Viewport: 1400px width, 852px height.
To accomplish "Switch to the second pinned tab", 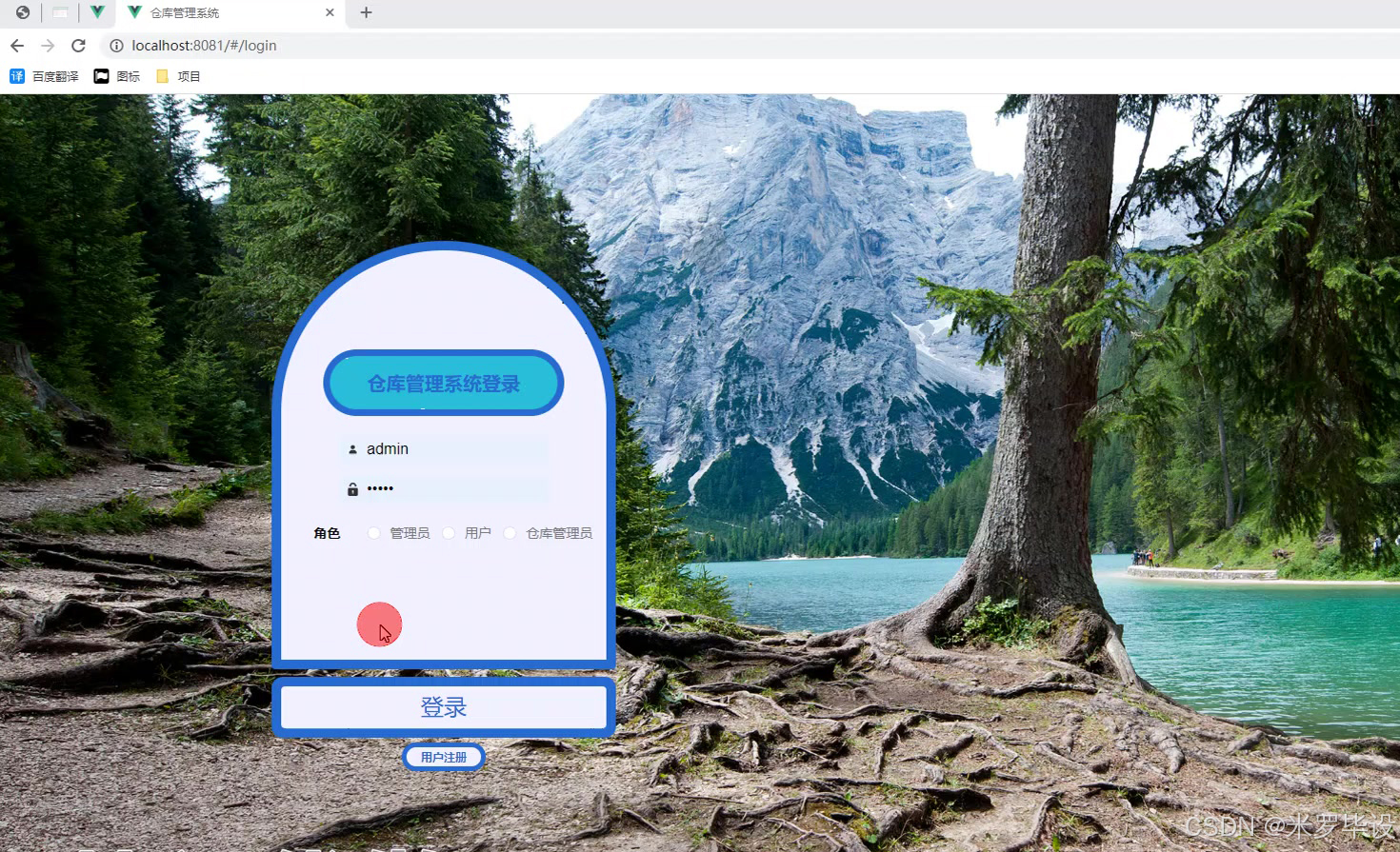I will pos(60,12).
